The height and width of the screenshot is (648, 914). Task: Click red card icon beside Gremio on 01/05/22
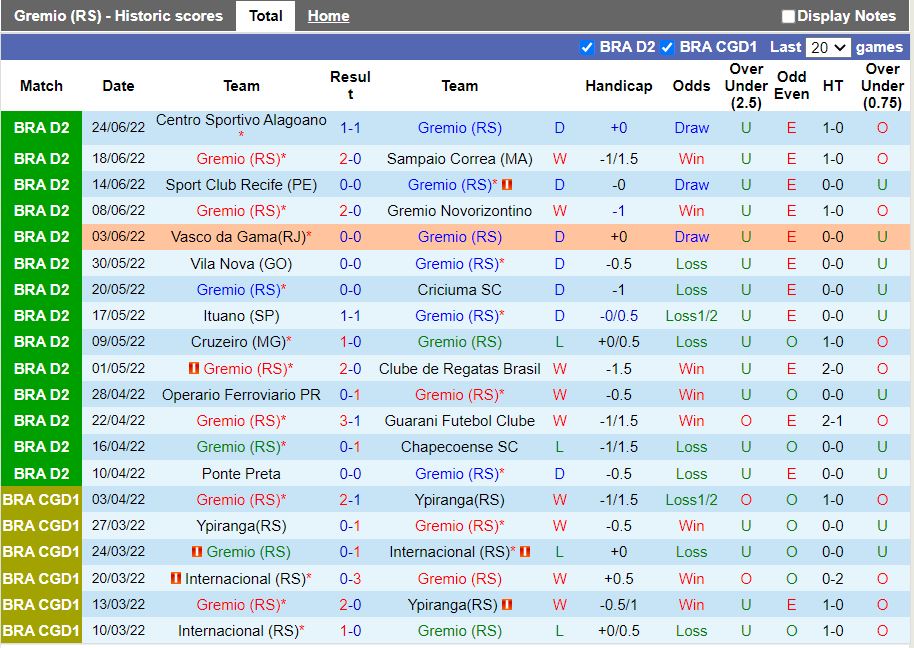point(194,369)
